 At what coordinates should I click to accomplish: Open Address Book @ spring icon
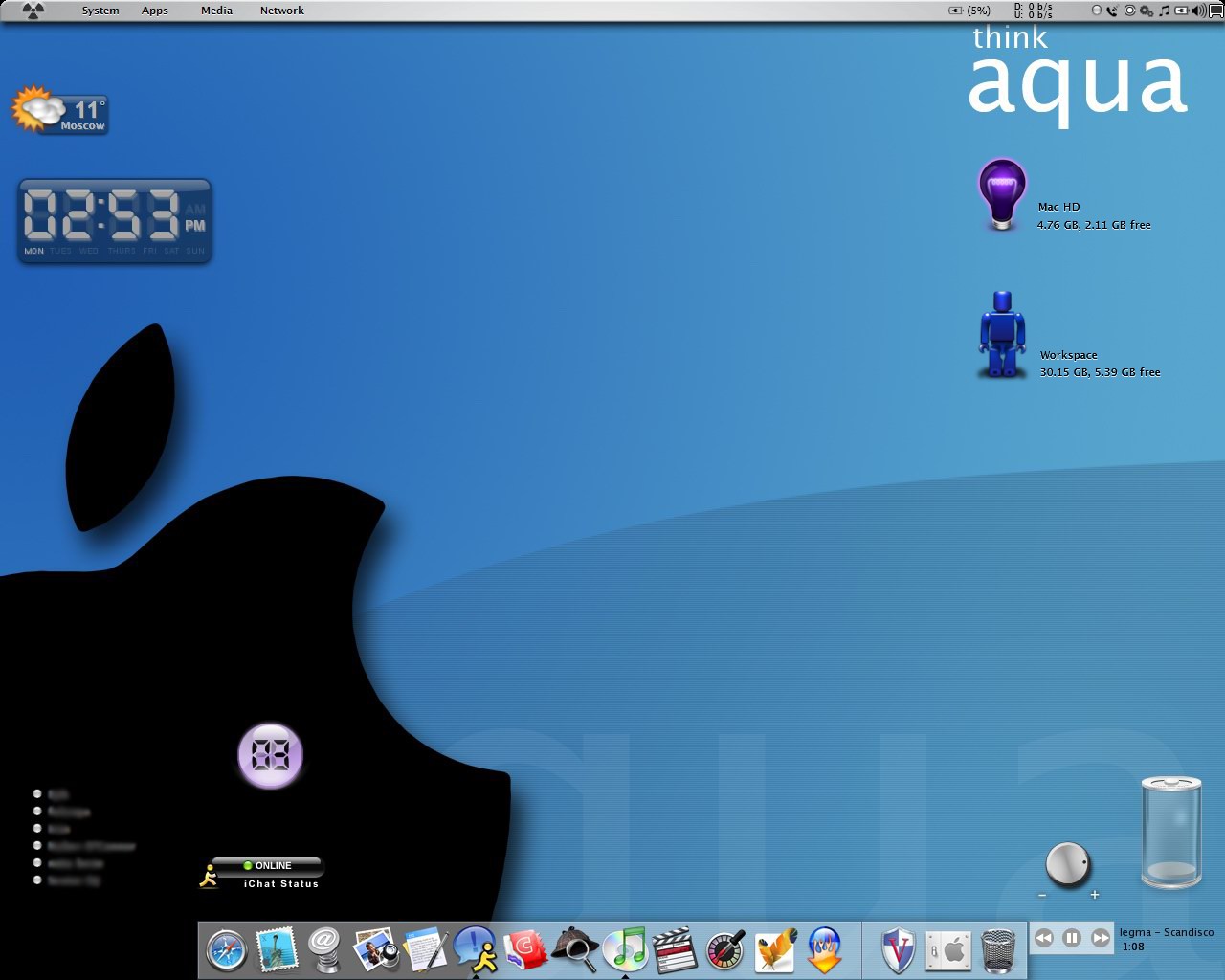(x=325, y=950)
